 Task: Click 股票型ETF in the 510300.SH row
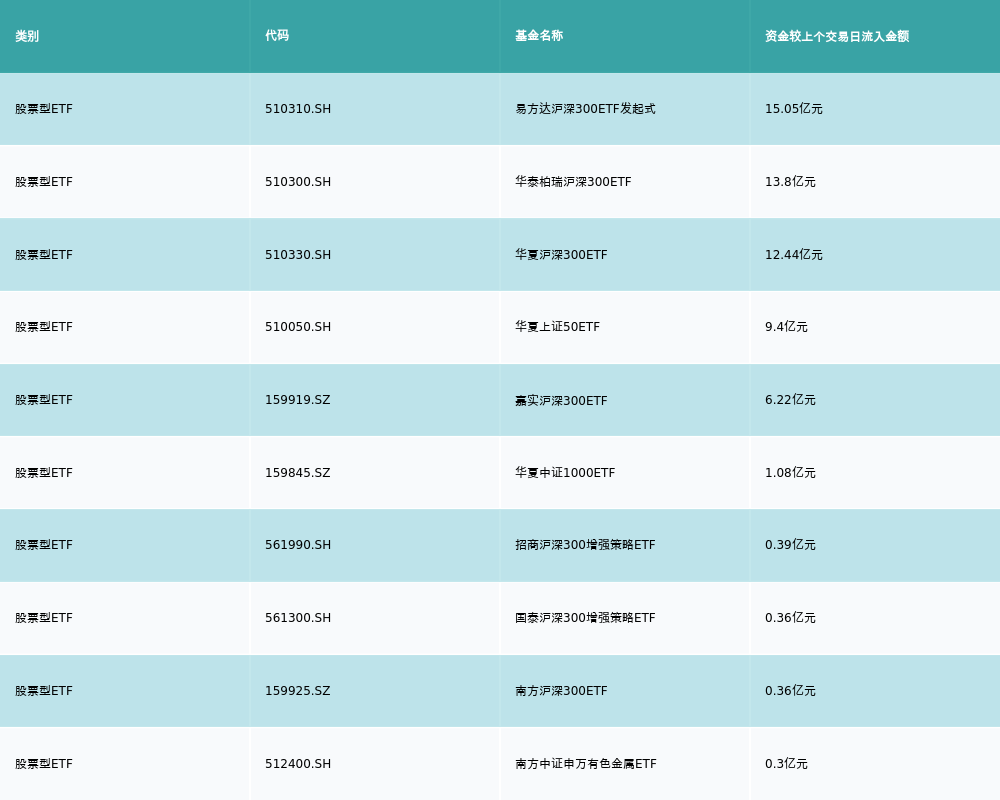44,182
